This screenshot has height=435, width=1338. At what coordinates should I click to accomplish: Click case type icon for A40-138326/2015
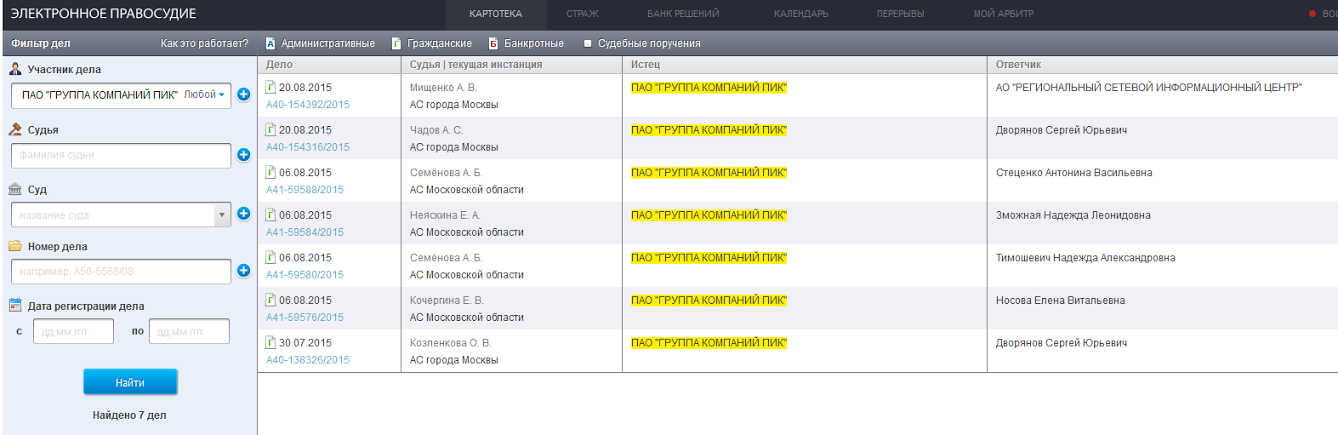point(271,342)
